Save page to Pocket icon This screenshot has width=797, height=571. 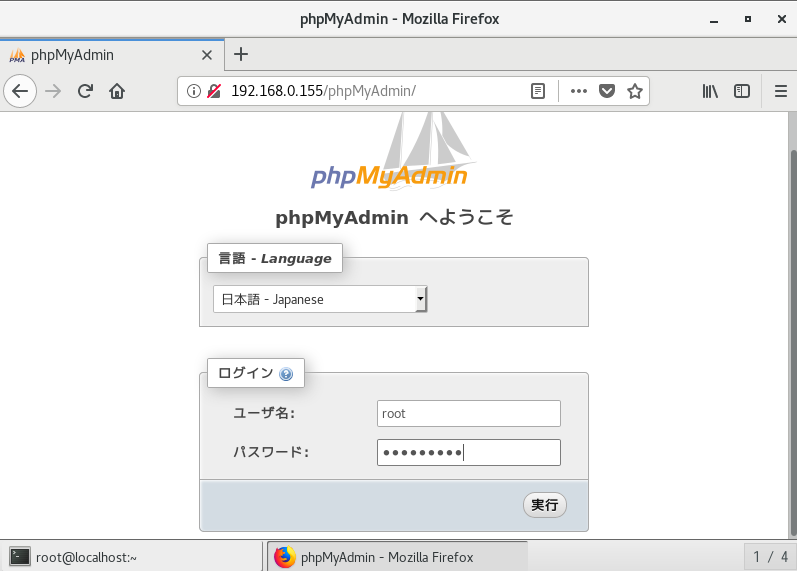(x=607, y=91)
